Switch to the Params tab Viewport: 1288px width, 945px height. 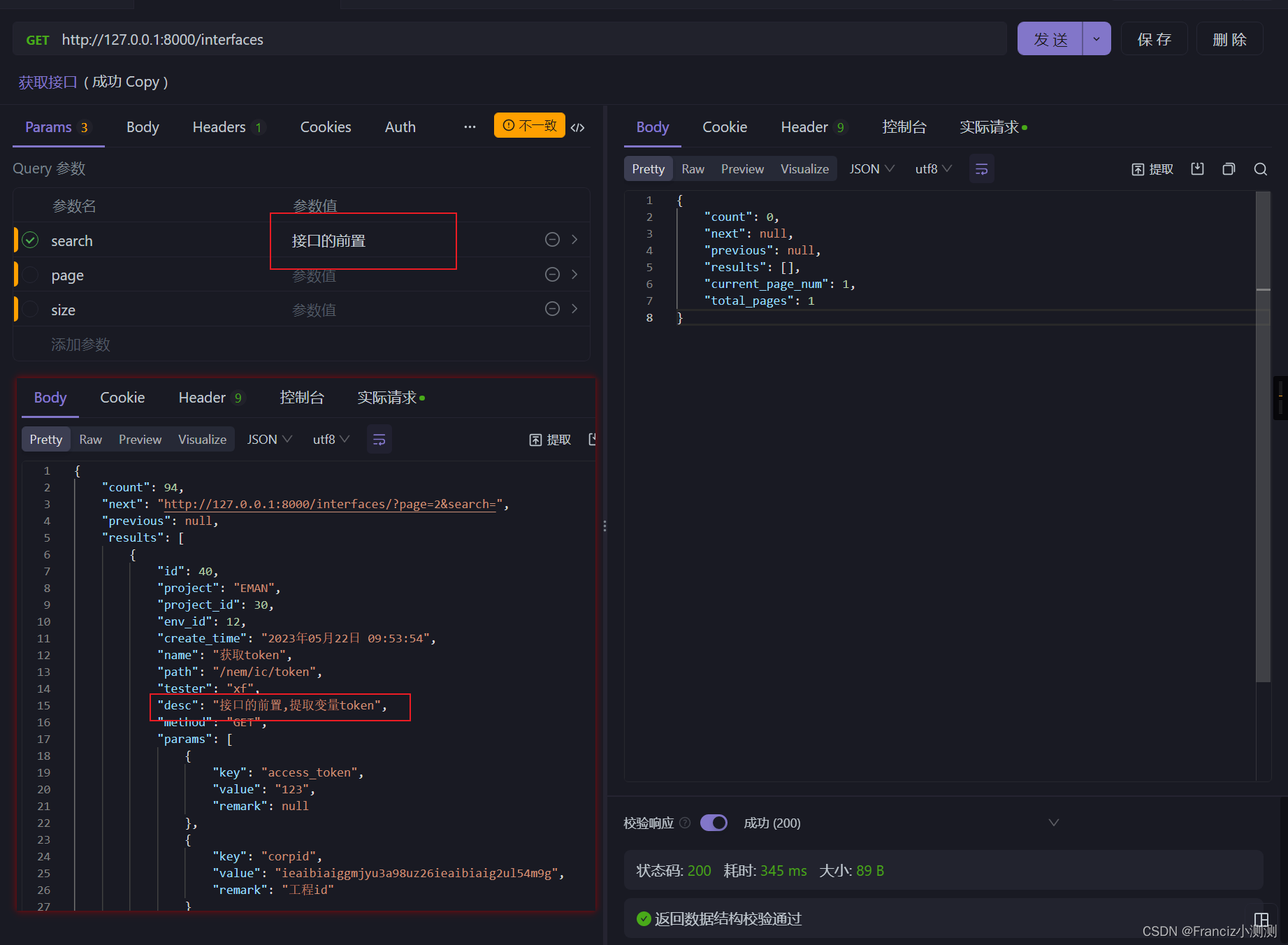[57, 127]
